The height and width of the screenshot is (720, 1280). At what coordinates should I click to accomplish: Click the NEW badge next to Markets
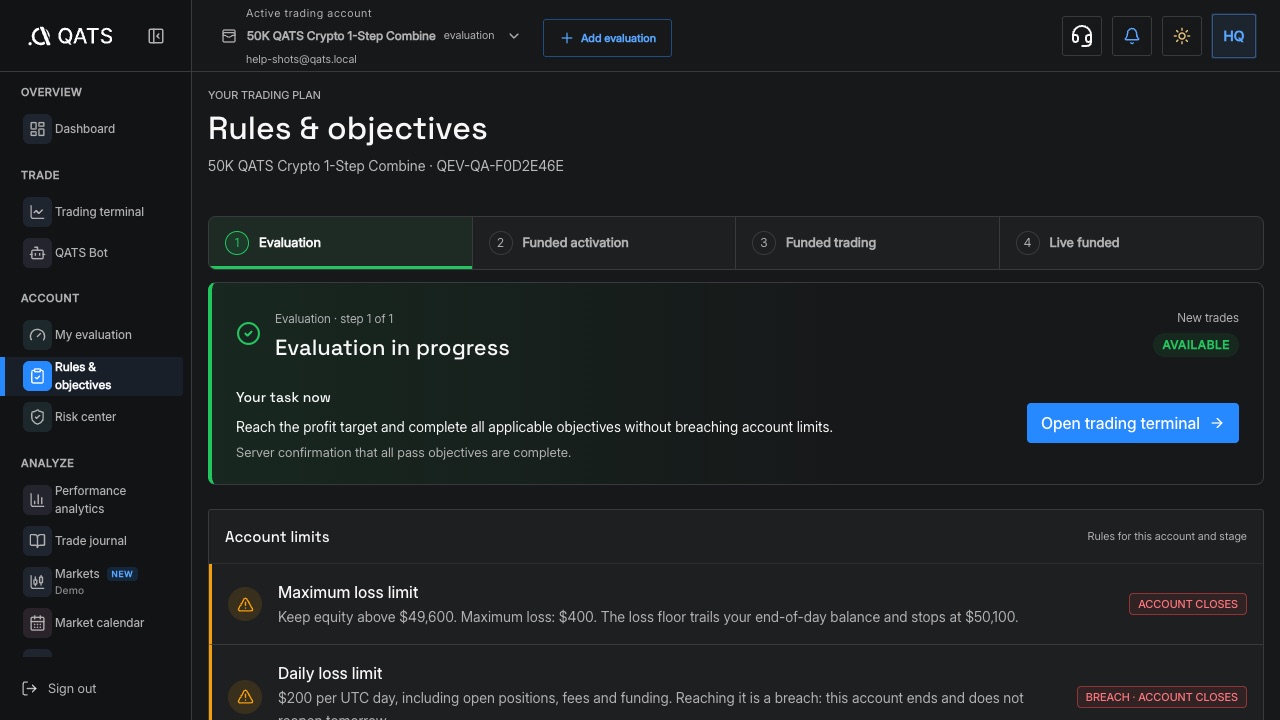(x=122, y=574)
